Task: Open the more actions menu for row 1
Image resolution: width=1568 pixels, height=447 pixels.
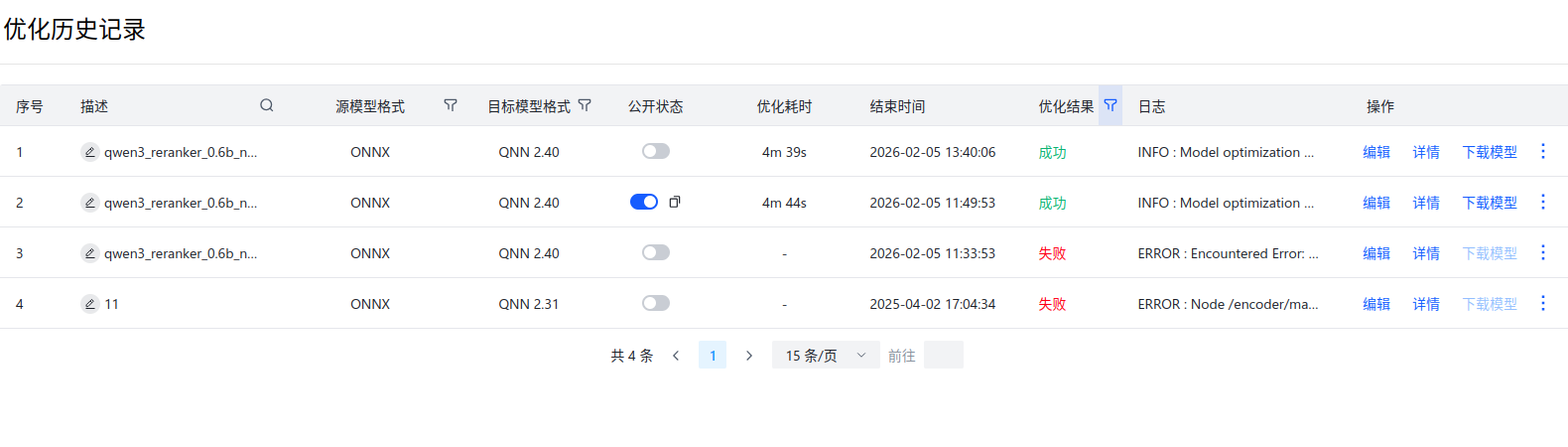Action: [x=1542, y=151]
